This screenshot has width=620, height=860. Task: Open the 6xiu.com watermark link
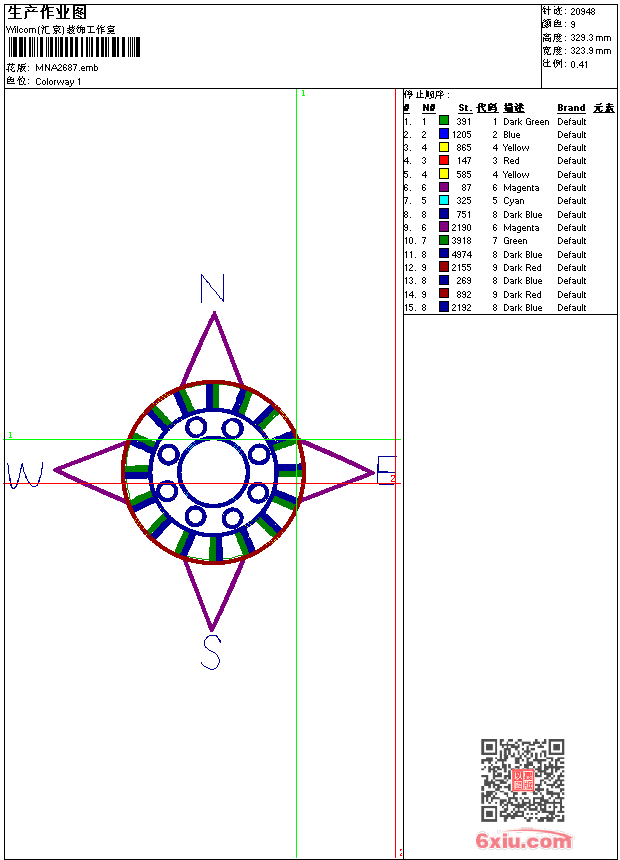coord(522,841)
